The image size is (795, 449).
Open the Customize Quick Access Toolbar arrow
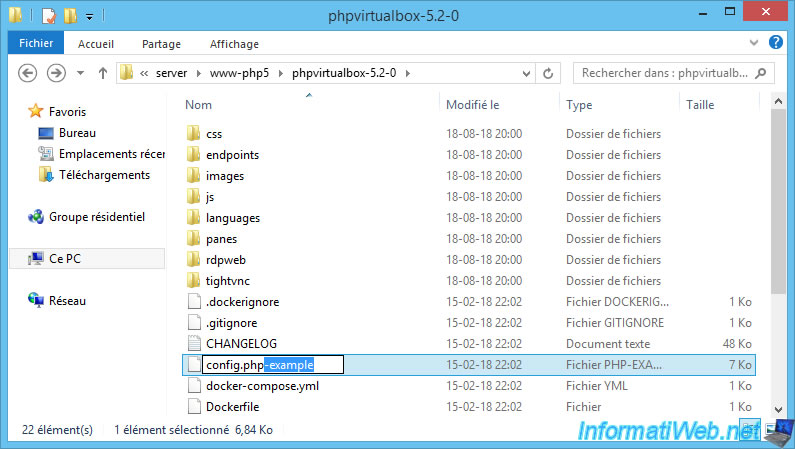click(89, 17)
